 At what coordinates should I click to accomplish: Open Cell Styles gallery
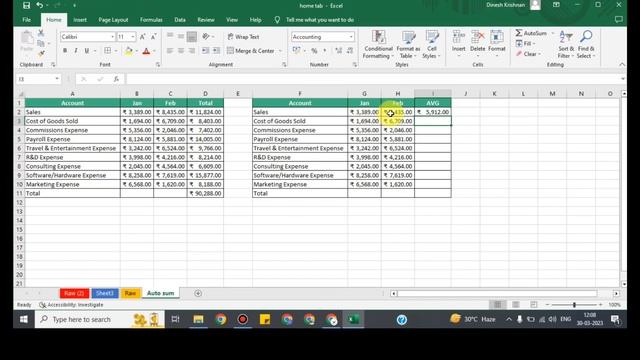pos(431,44)
